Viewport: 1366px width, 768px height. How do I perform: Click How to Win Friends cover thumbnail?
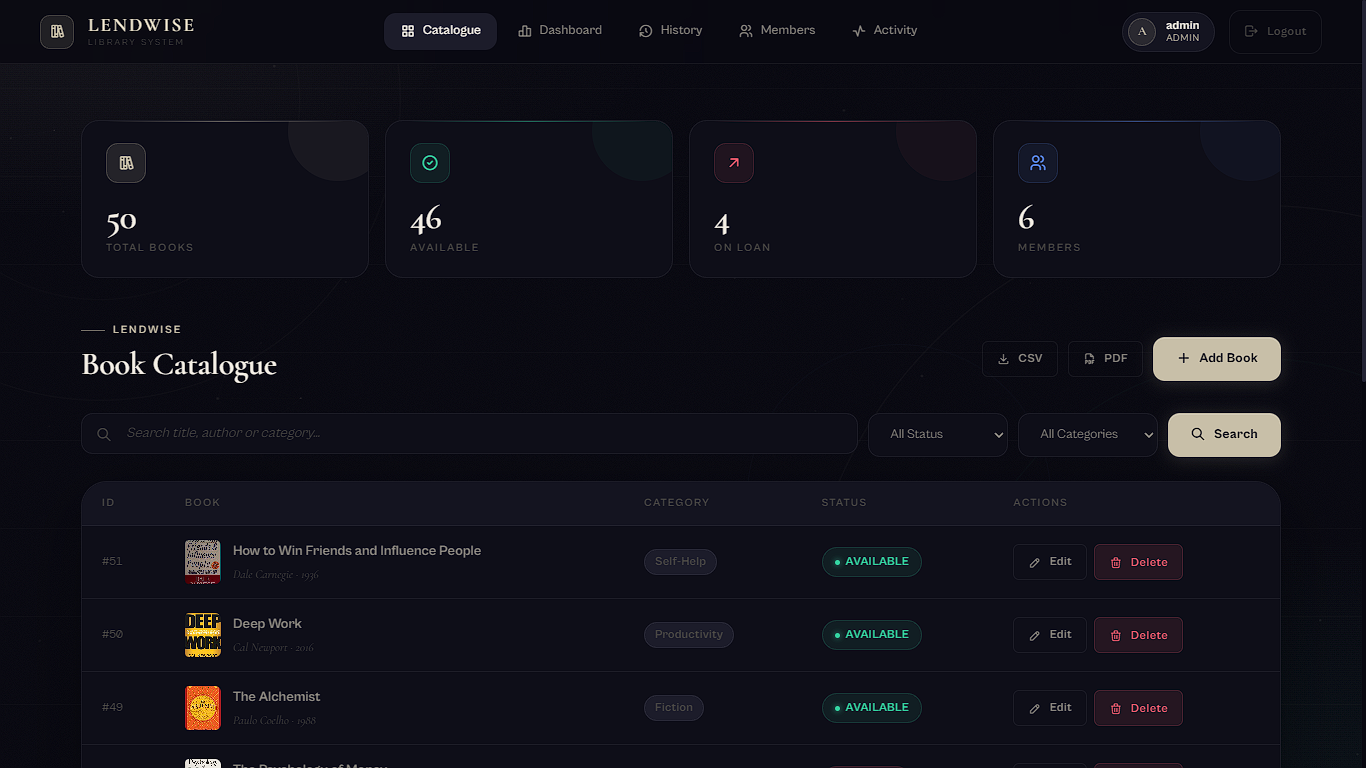(x=203, y=562)
